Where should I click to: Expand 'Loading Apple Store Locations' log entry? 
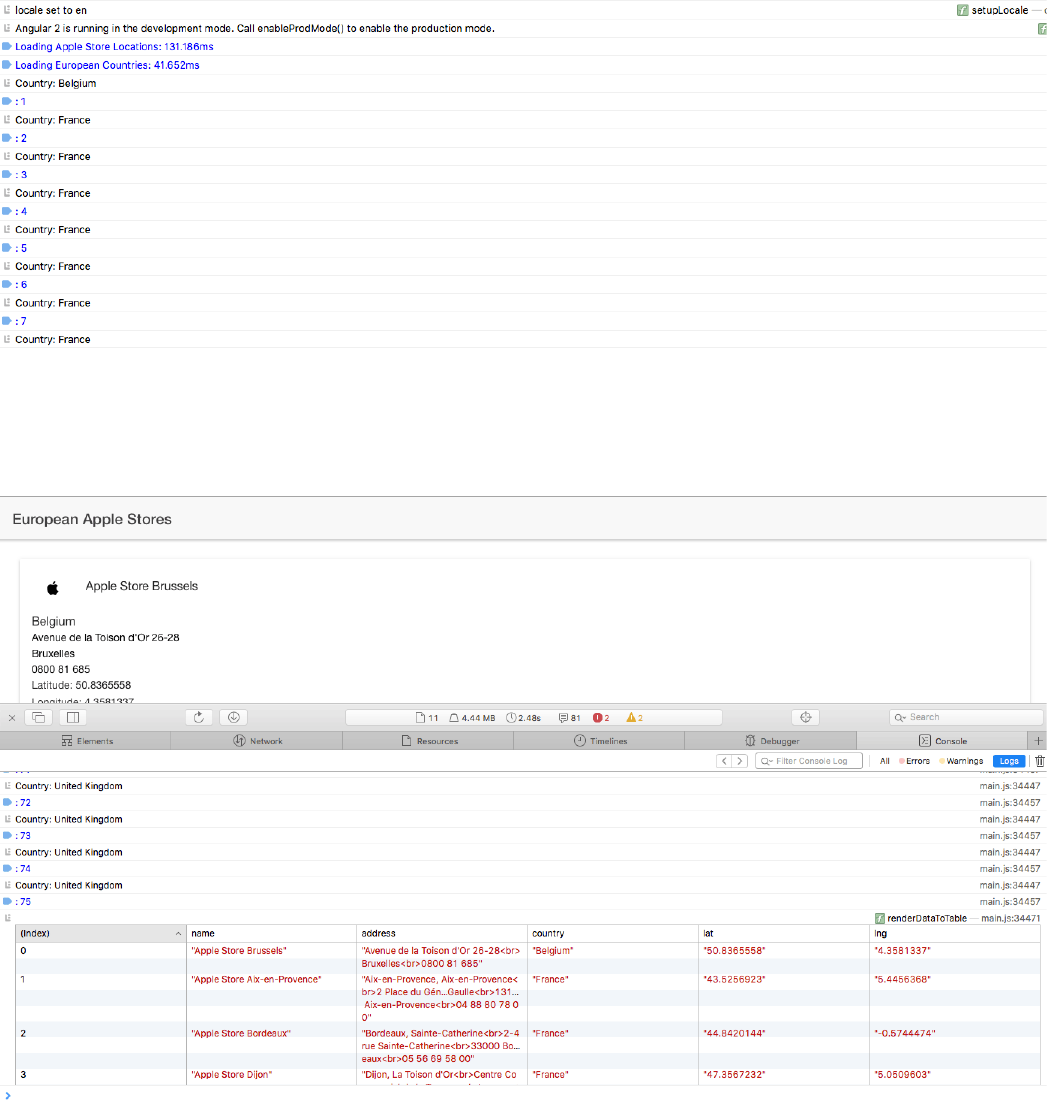coord(7,46)
